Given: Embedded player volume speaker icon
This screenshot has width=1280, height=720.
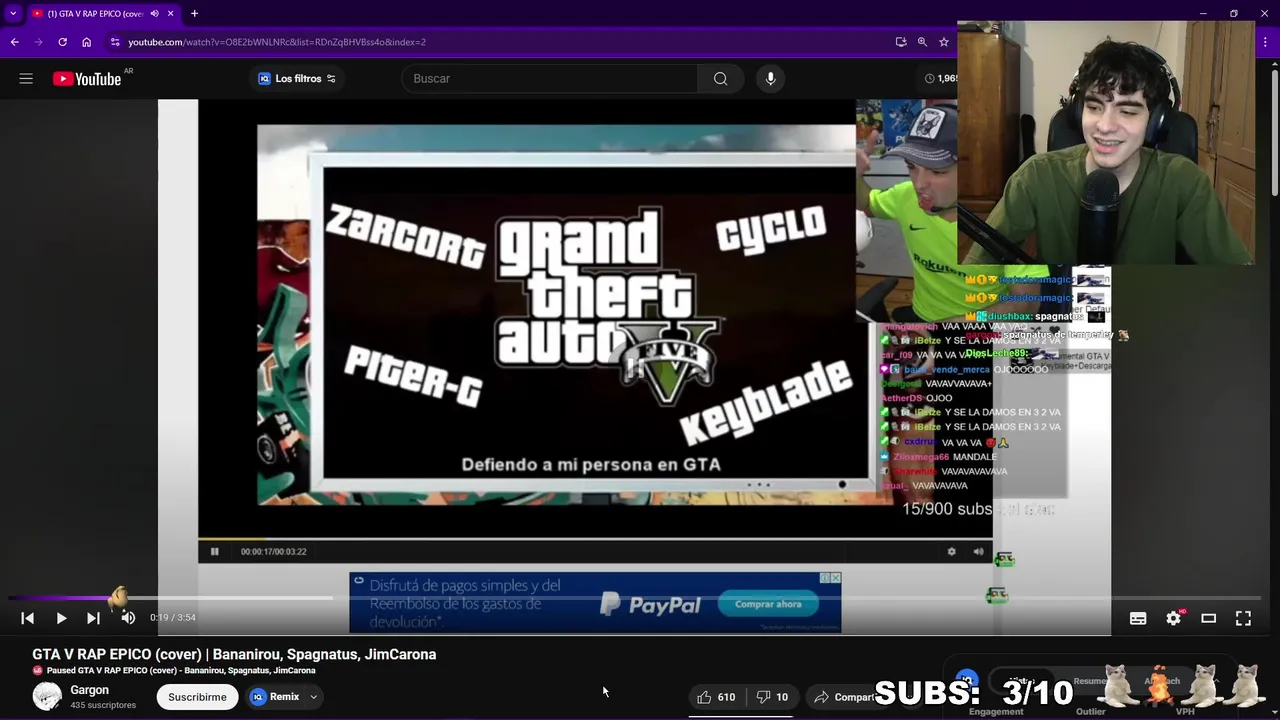Looking at the screenshot, I should coord(978,551).
